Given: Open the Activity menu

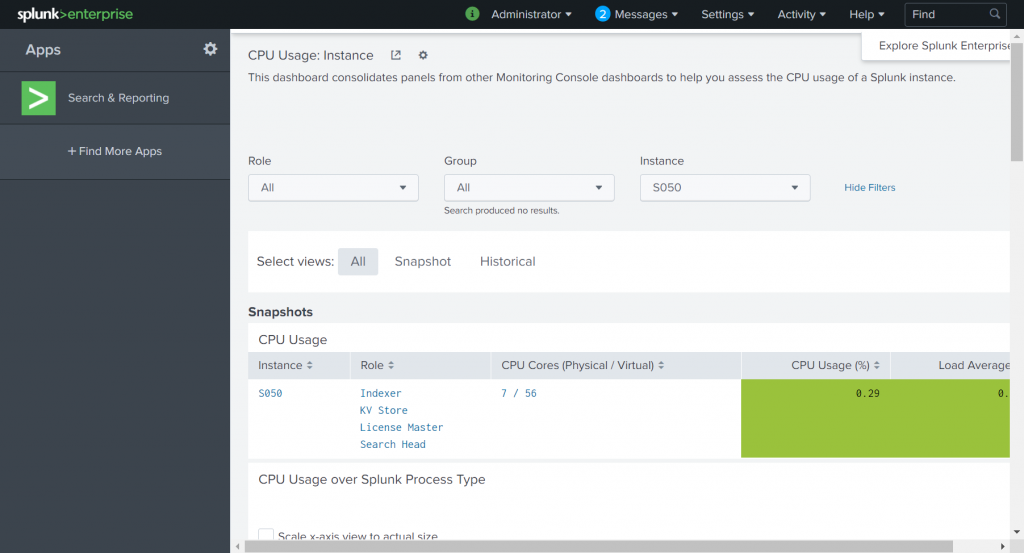Looking at the screenshot, I should point(801,14).
